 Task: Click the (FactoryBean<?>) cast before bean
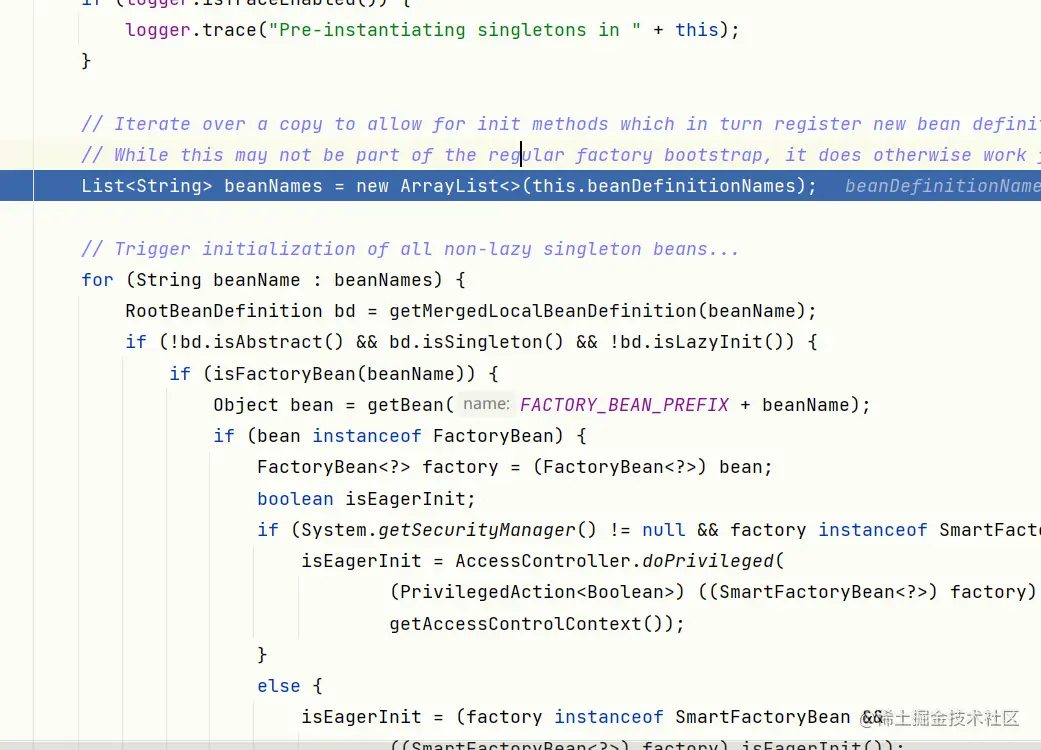click(619, 467)
